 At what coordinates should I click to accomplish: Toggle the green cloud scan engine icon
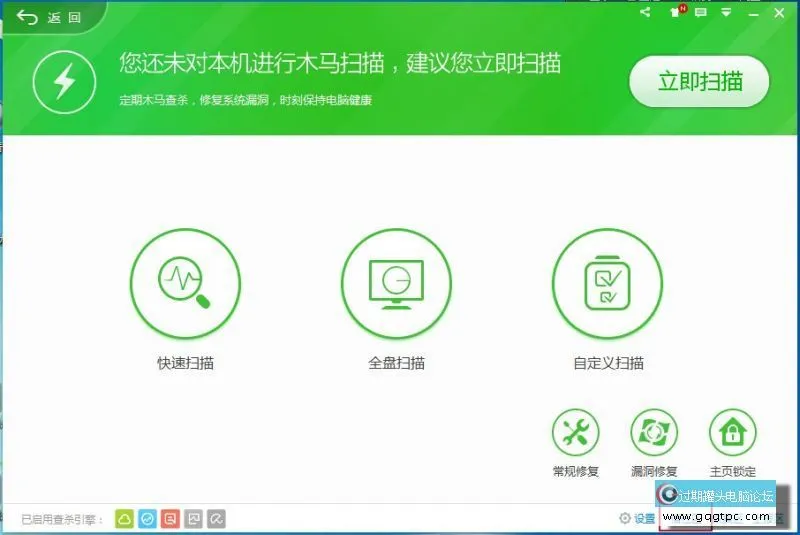124,519
